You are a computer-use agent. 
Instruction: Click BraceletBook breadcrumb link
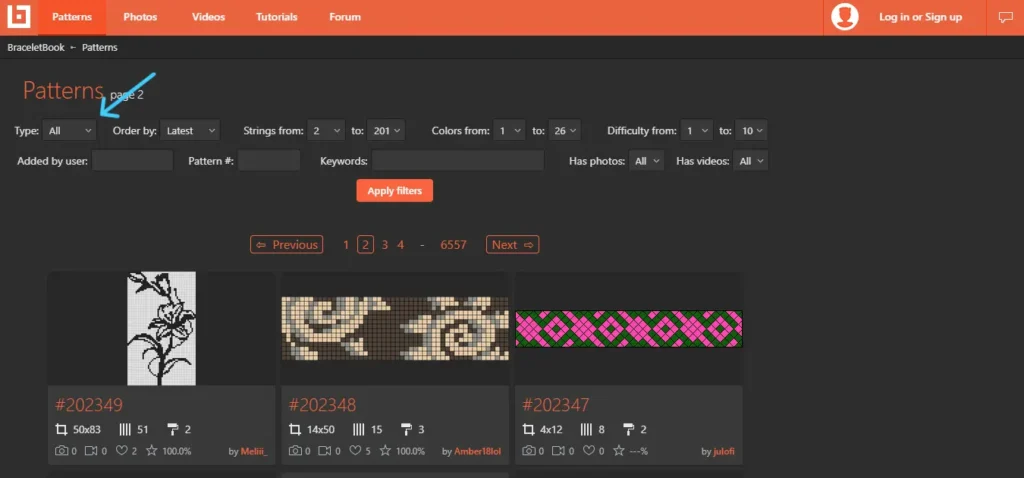click(x=36, y=48)
